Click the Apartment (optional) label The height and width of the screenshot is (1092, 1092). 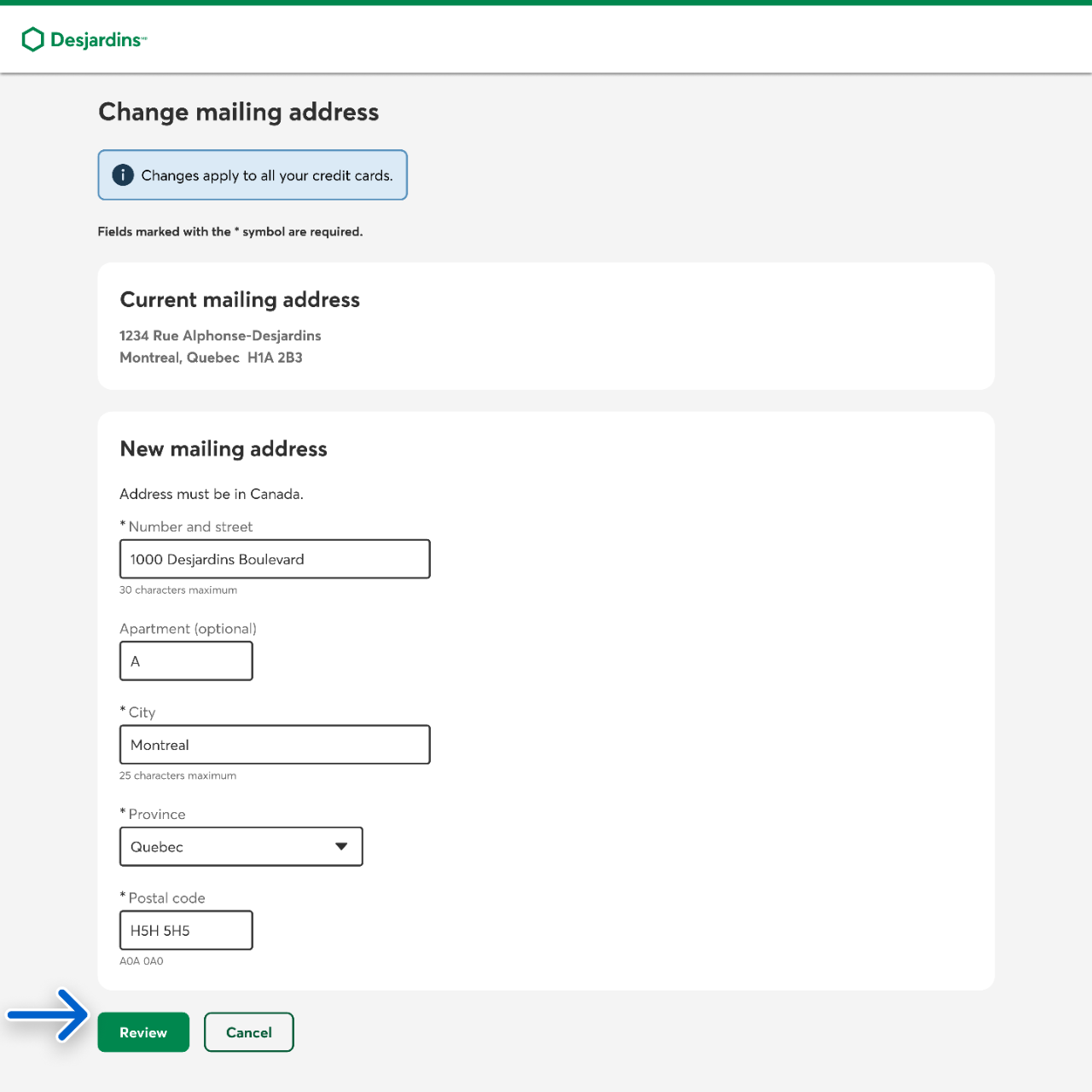188,629
